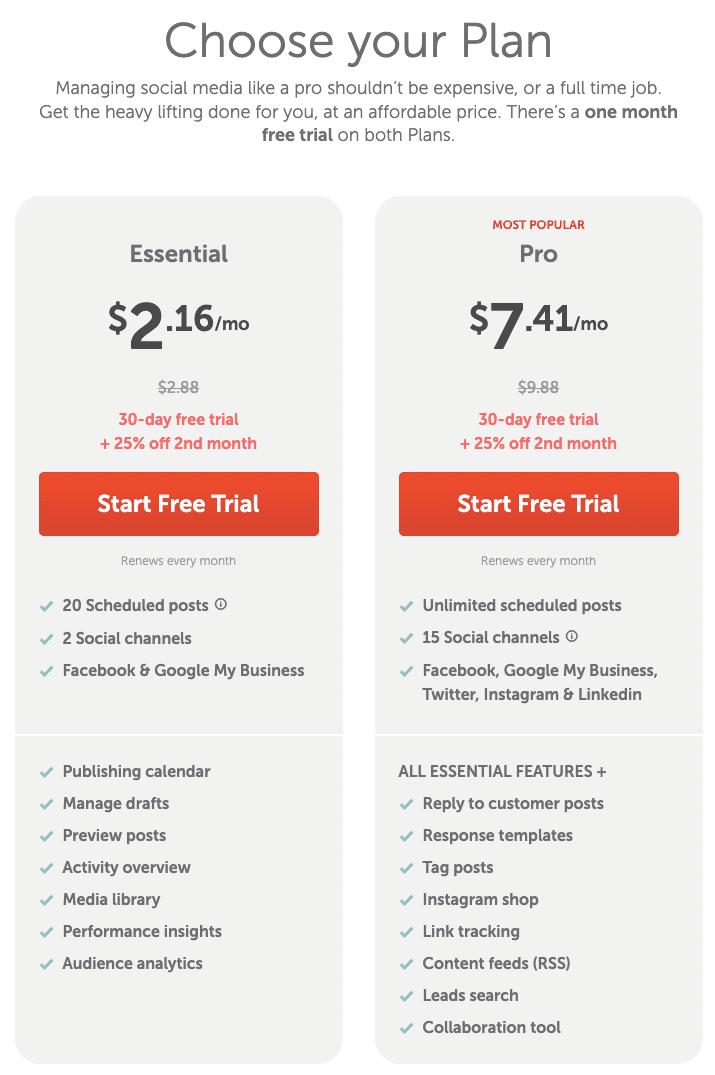715x1075 pixels.
Task: Start Free Trial for Essential plan
Action: pyautogui.click(x=179, y=504)
